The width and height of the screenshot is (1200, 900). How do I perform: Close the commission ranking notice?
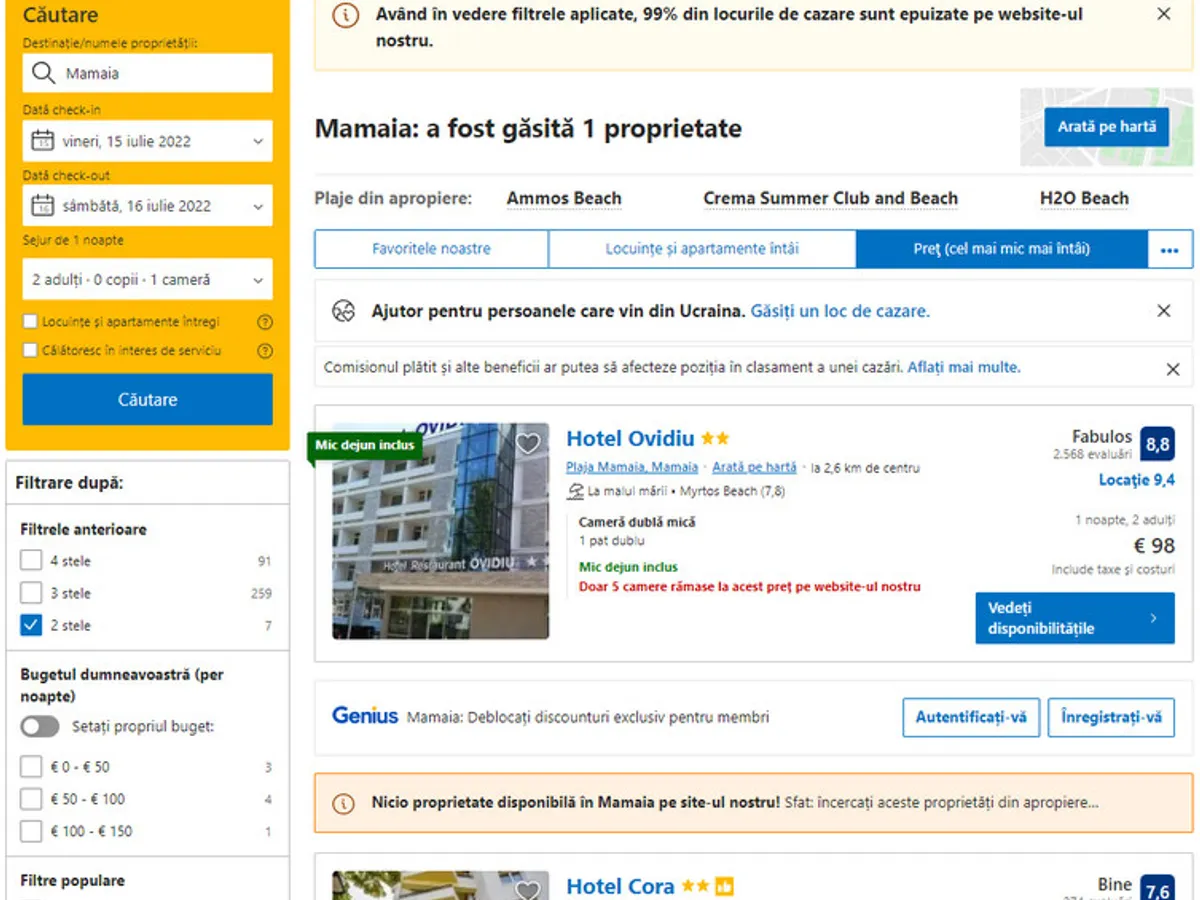tap(1173, 369)
